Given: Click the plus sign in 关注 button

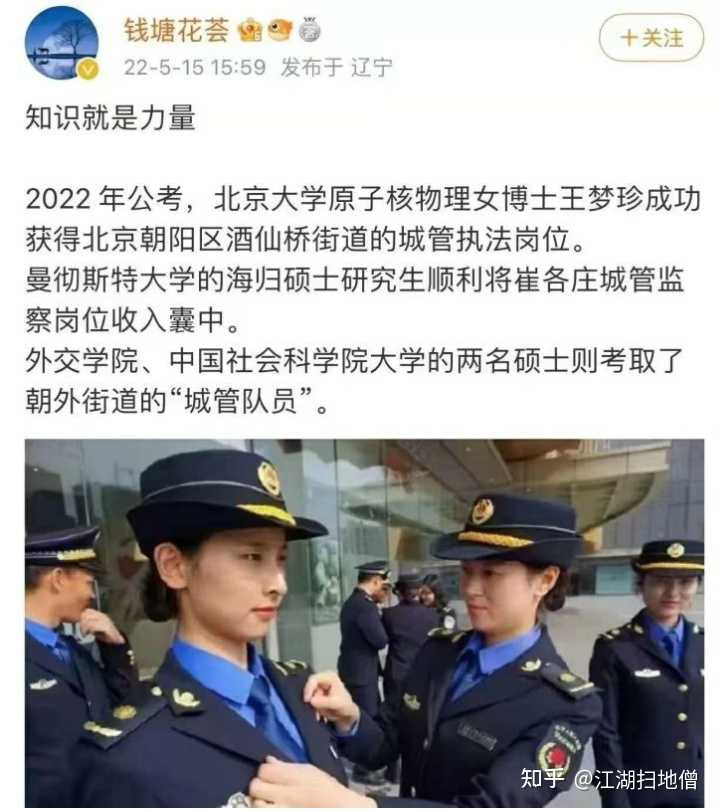Looking at the screenshot, I should 630,38.
